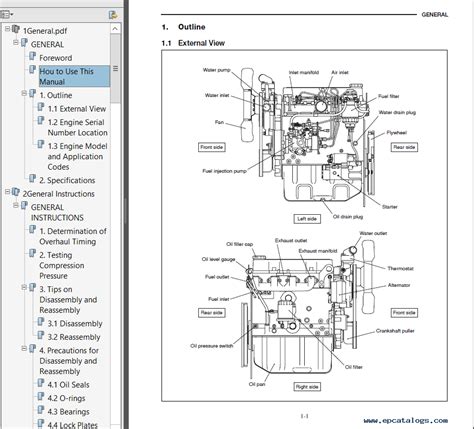Viewport: 474px width, 429px height.
Task: Go to 3.2 Reassembly bookmark
Action: [x=74, y=337]
